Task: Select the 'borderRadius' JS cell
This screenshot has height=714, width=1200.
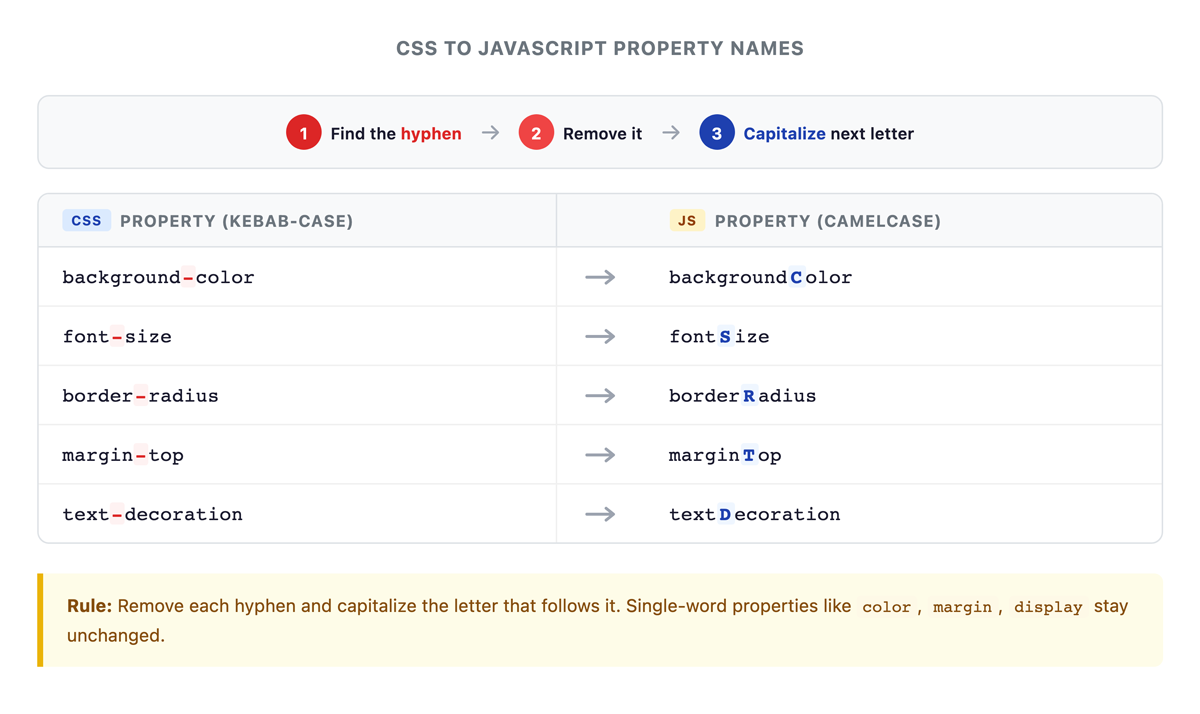Action: click(x=903, y=395)
